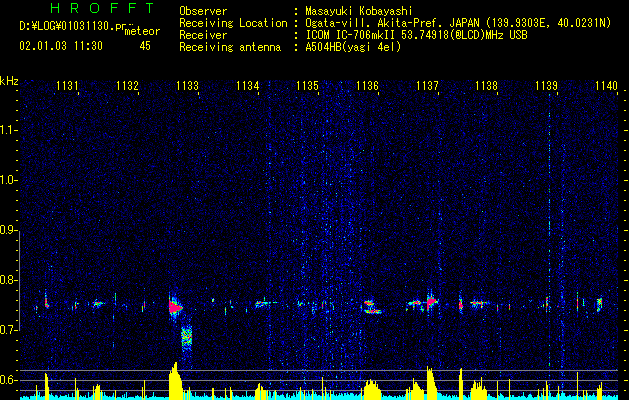Click the 1135 time axis marker
This screenshot has height=400, width=629.
click(x=307, y=85)
